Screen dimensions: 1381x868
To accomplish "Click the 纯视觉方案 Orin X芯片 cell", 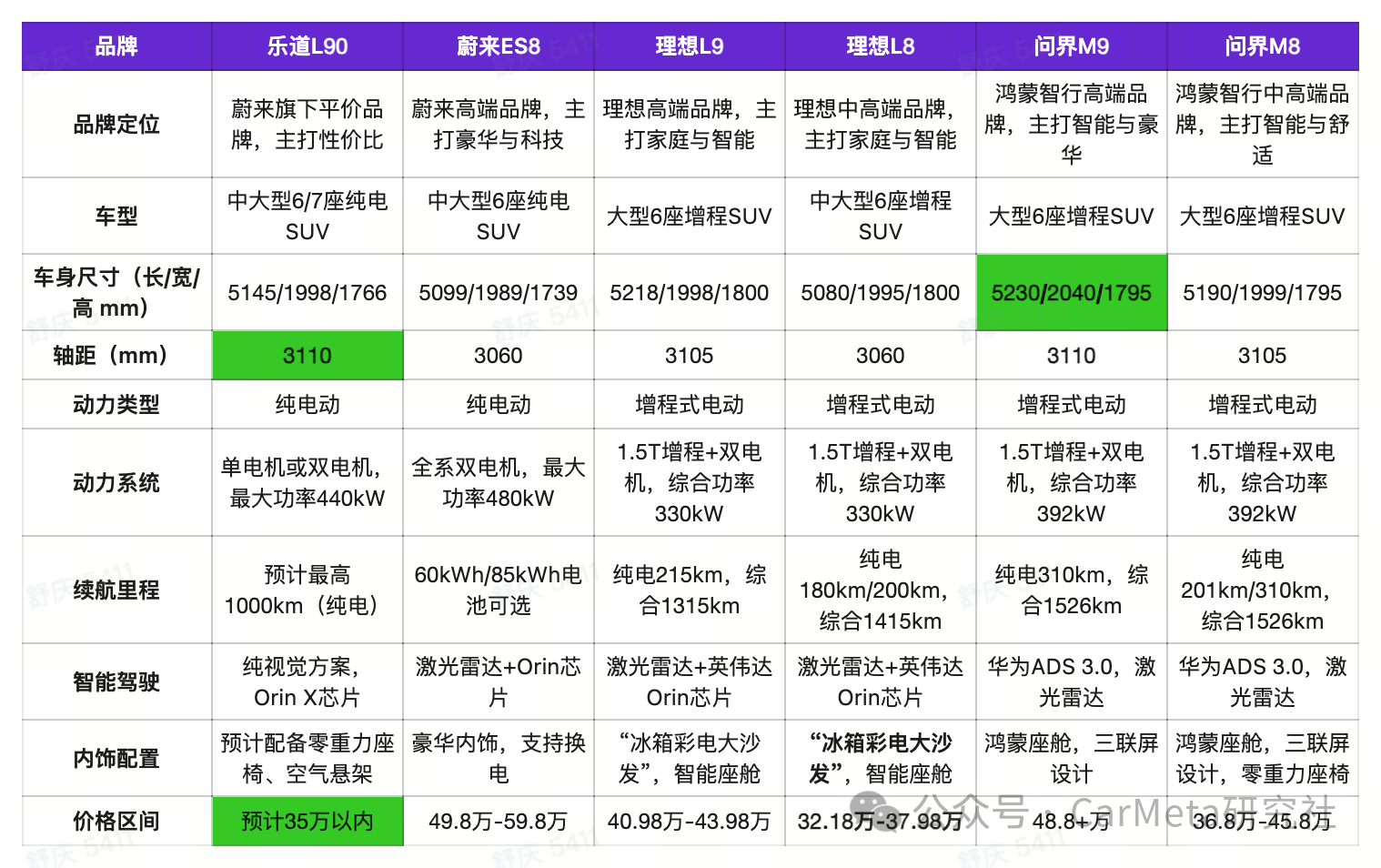I will click(x=307, y=682).
